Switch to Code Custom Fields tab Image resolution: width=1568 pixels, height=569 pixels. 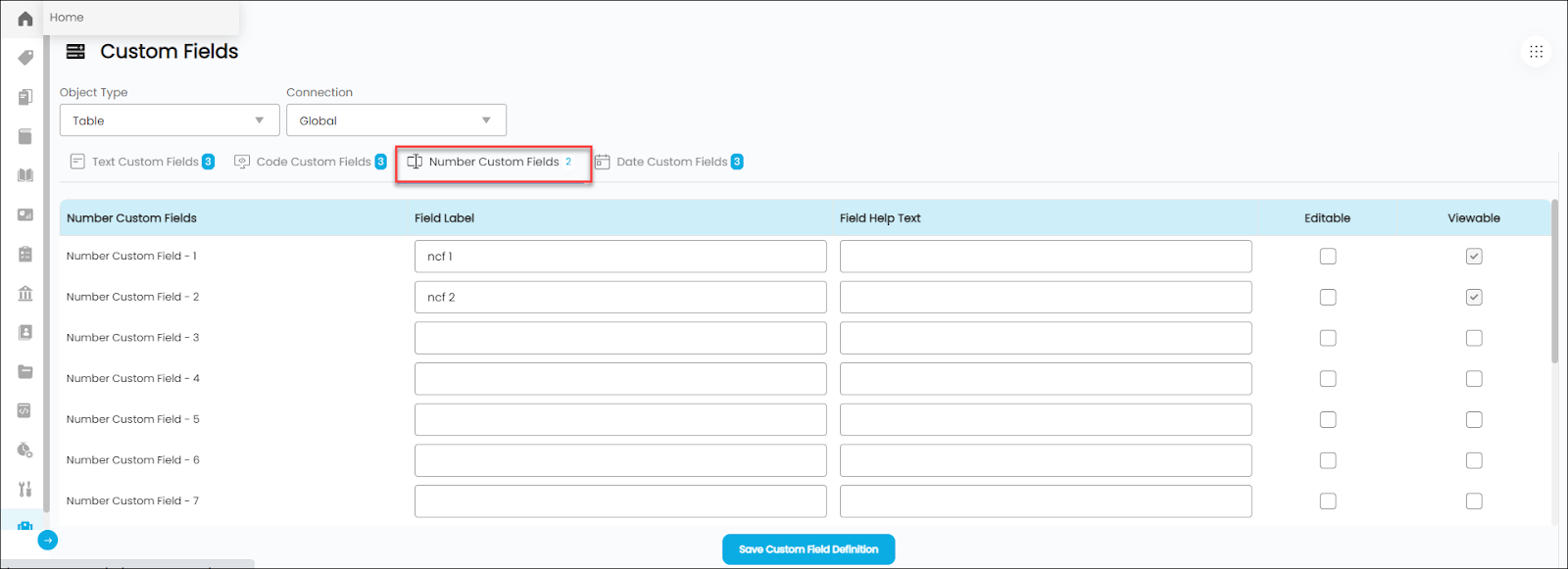[311, 162]
